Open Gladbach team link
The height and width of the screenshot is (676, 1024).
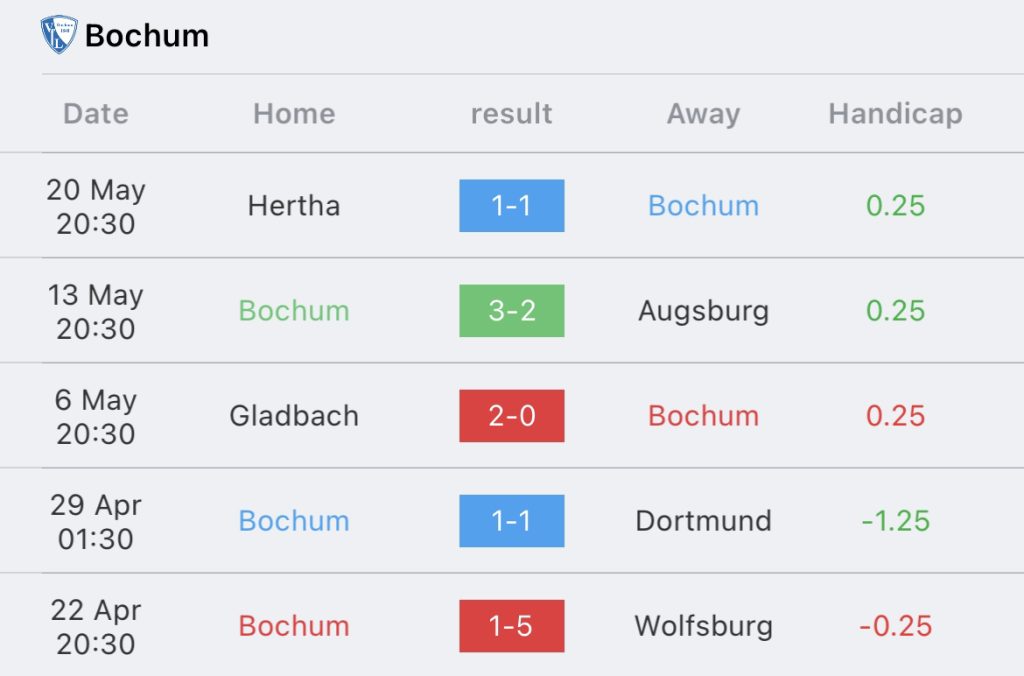point(294,416)
